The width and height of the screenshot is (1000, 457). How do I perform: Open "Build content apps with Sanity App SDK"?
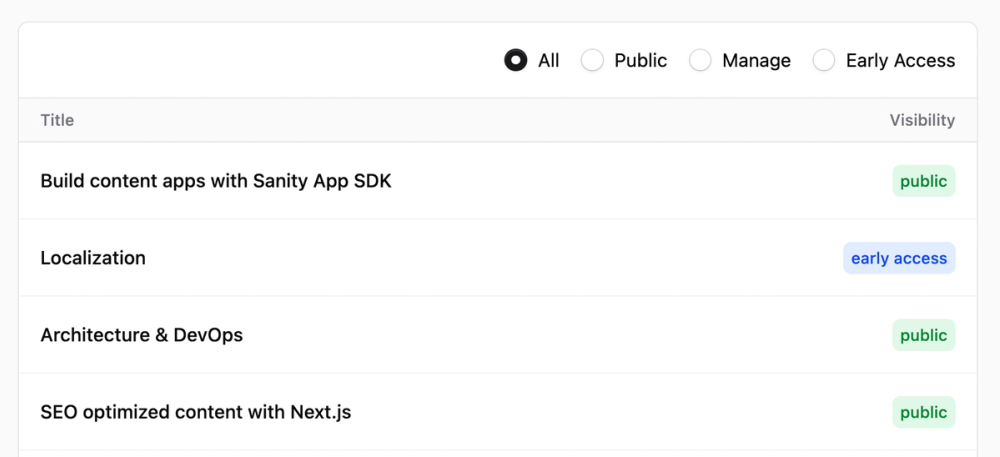216,181
